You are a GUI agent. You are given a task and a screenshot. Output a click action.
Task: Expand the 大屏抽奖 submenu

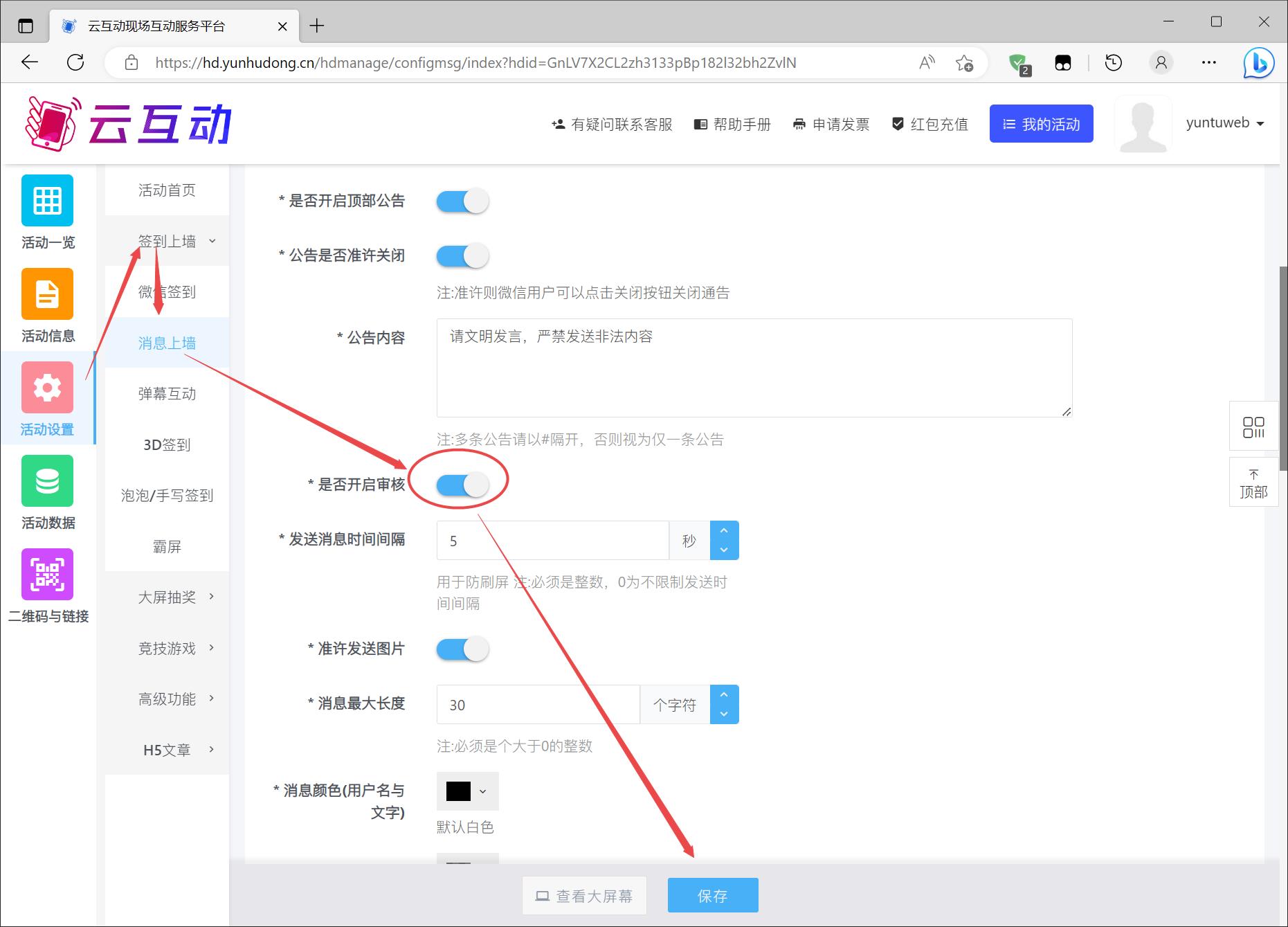[167, 597]
